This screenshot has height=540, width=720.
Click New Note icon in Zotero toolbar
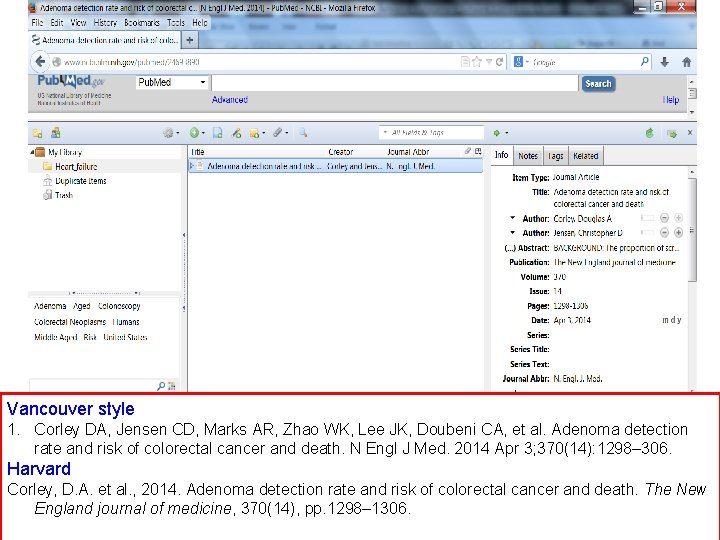point(254,133)
